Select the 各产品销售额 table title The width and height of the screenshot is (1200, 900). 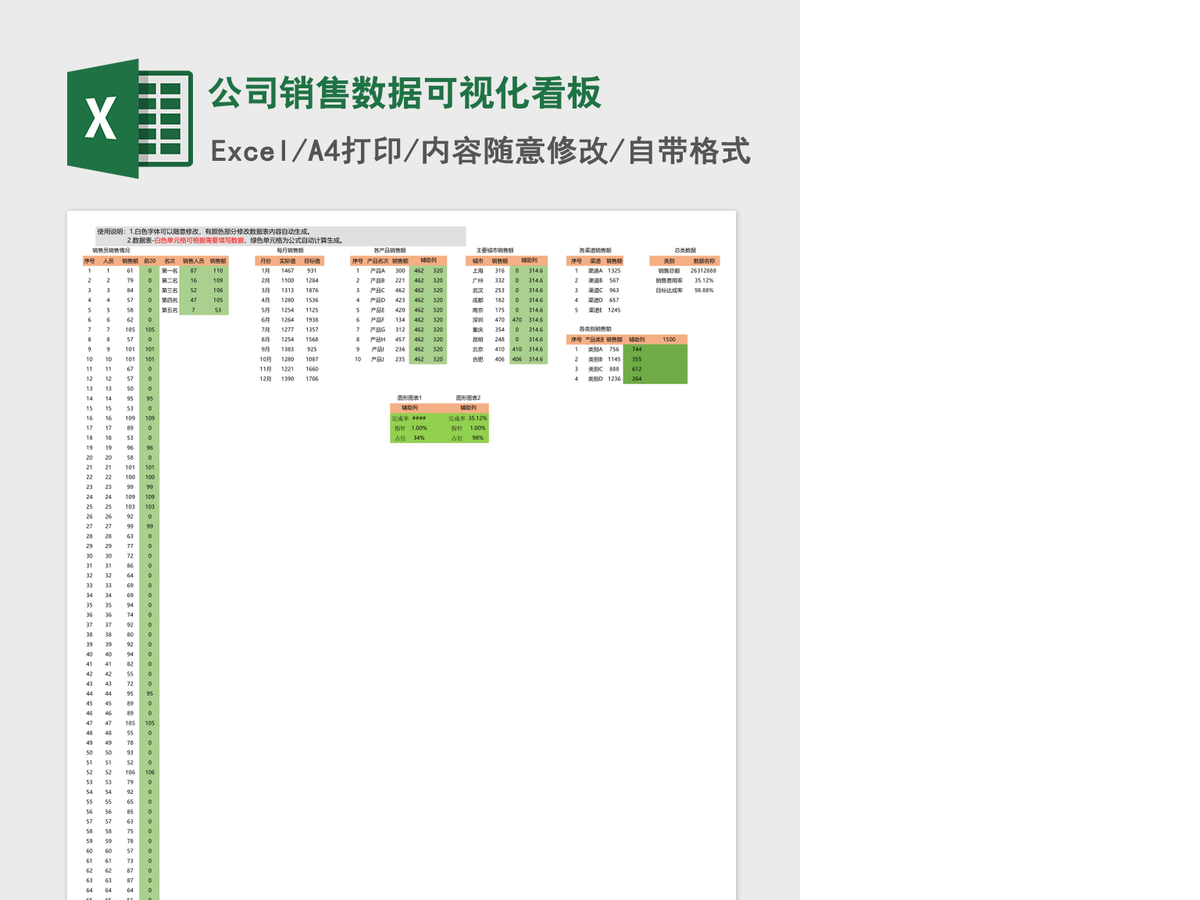390,250
